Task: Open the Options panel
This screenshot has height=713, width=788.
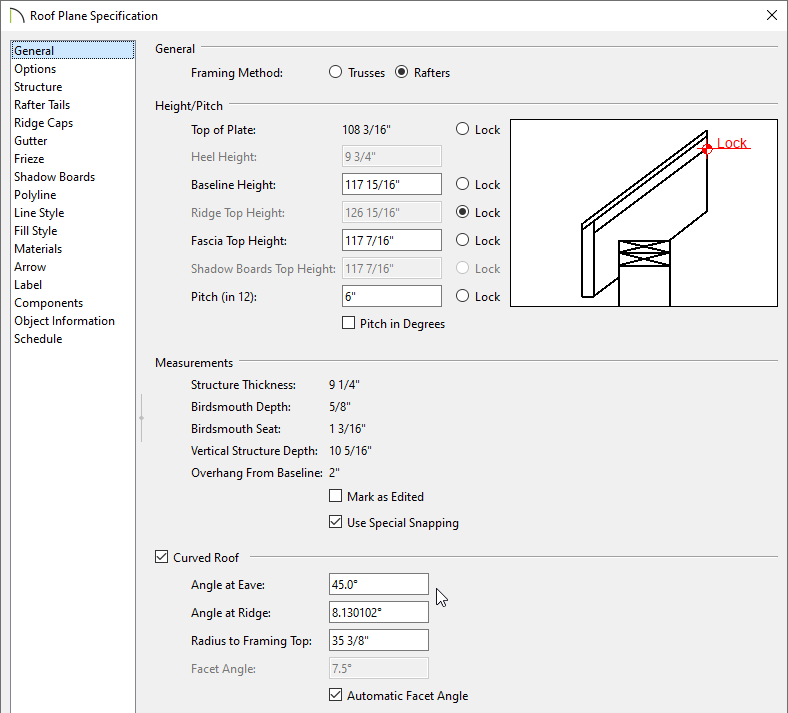Action: point(35,69)
